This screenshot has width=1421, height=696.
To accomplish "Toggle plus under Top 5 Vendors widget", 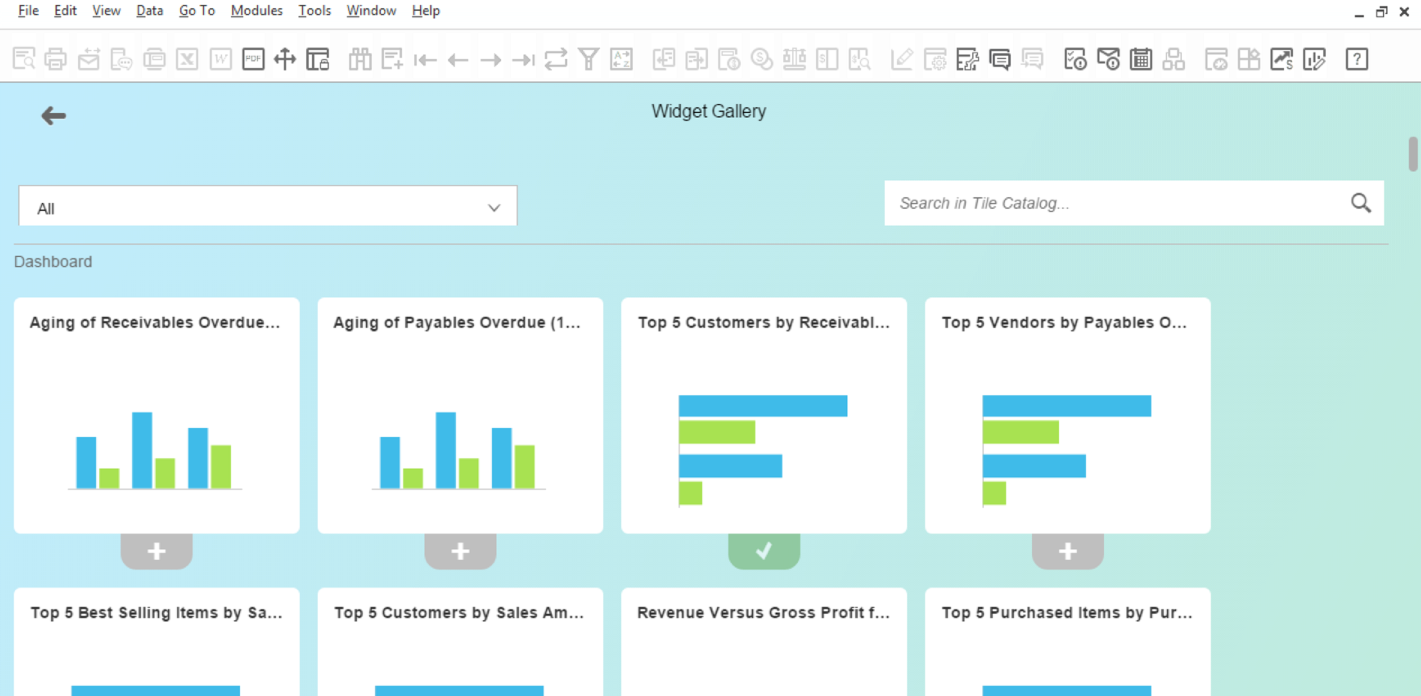I will coord(1068,551).
